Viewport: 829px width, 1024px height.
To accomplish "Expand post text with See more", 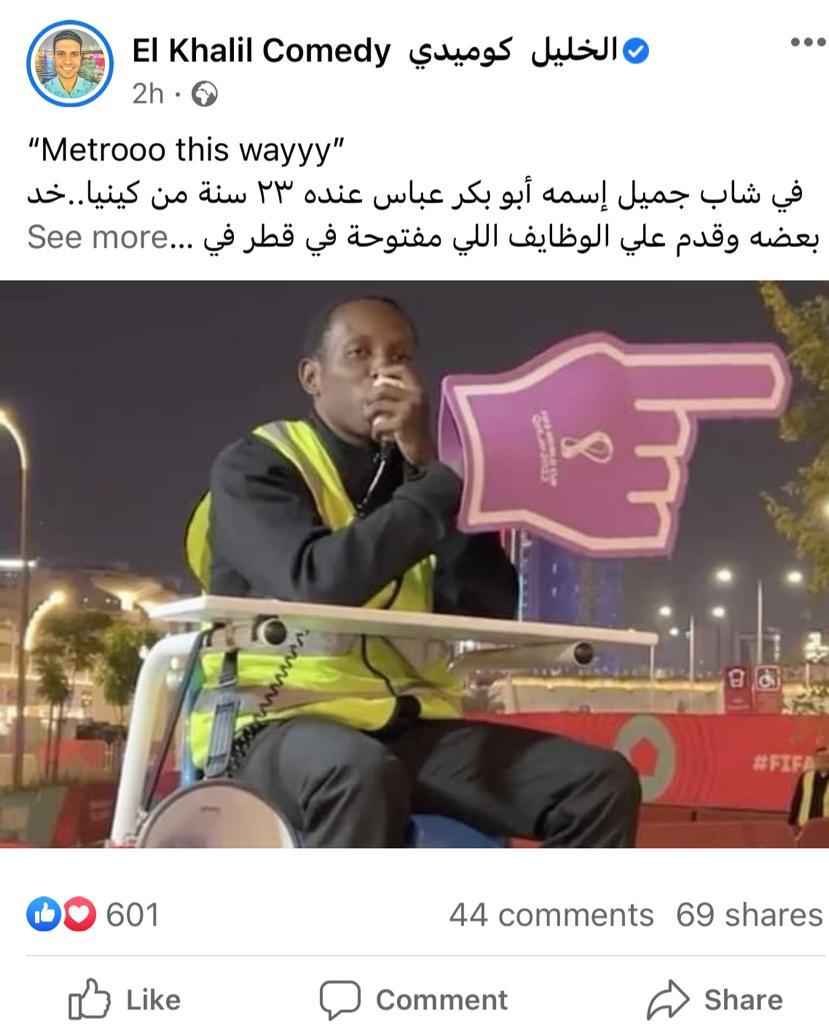I will [98, 237].
